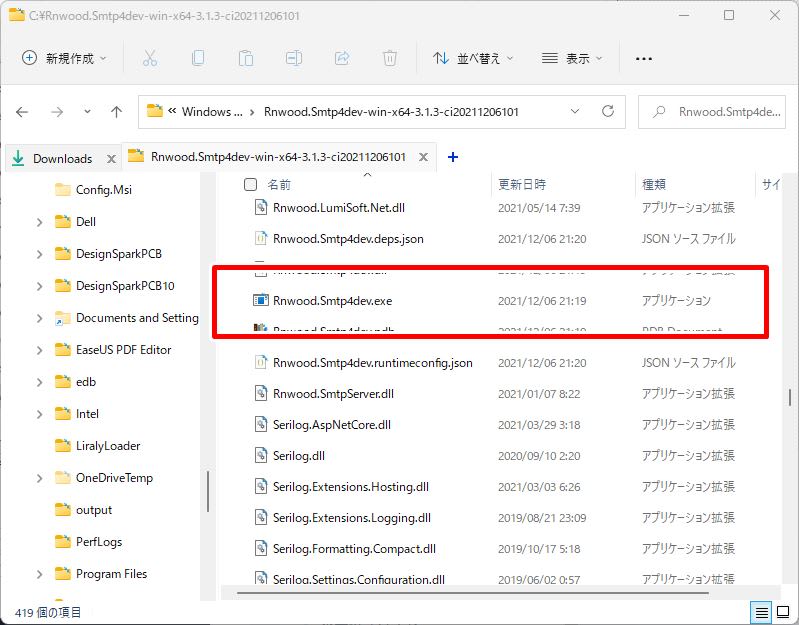799x625 pixels.
Task: Open the See more ellipsis menu
Action: point(644,59)
